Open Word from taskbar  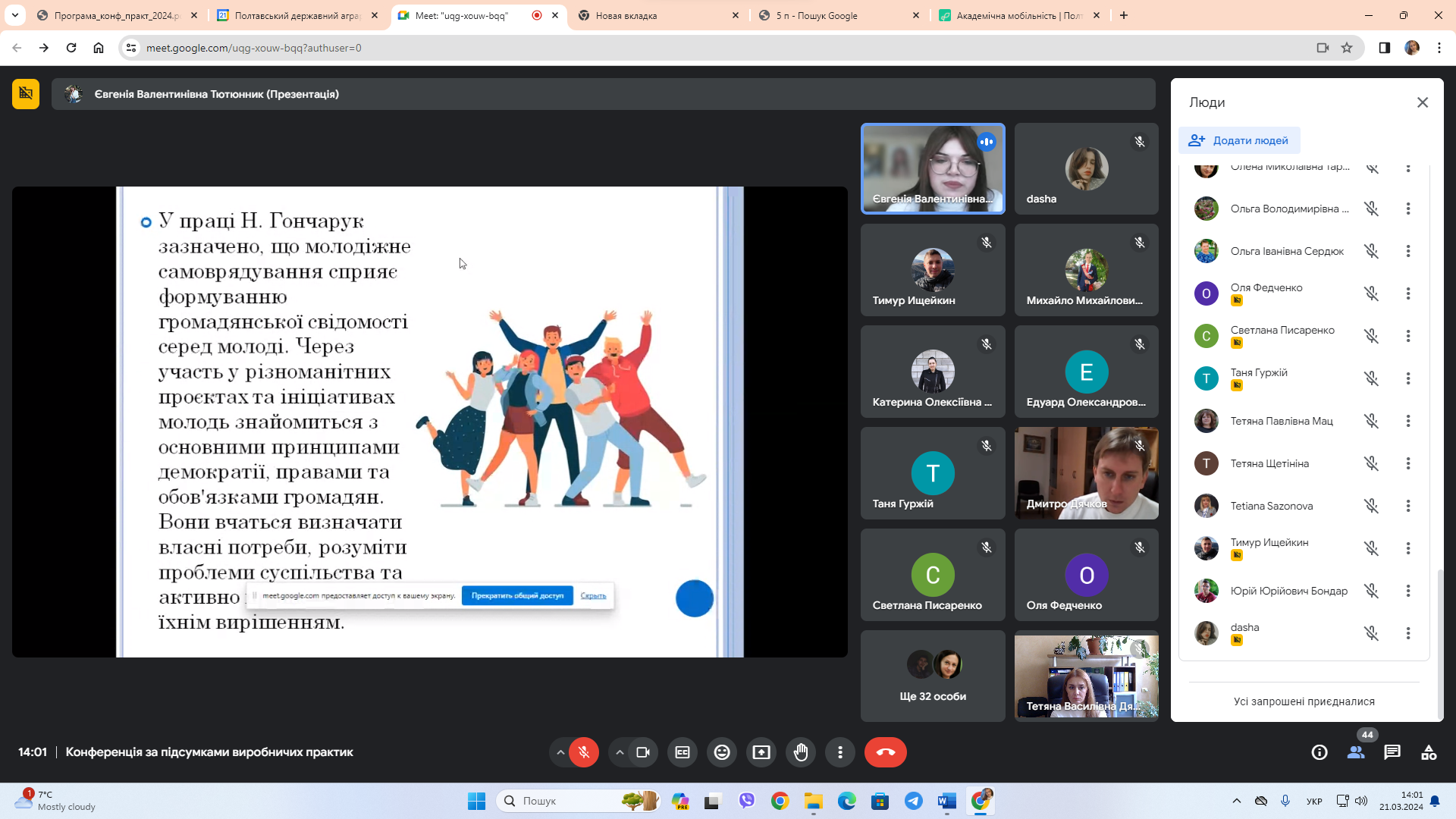point(947,801)
